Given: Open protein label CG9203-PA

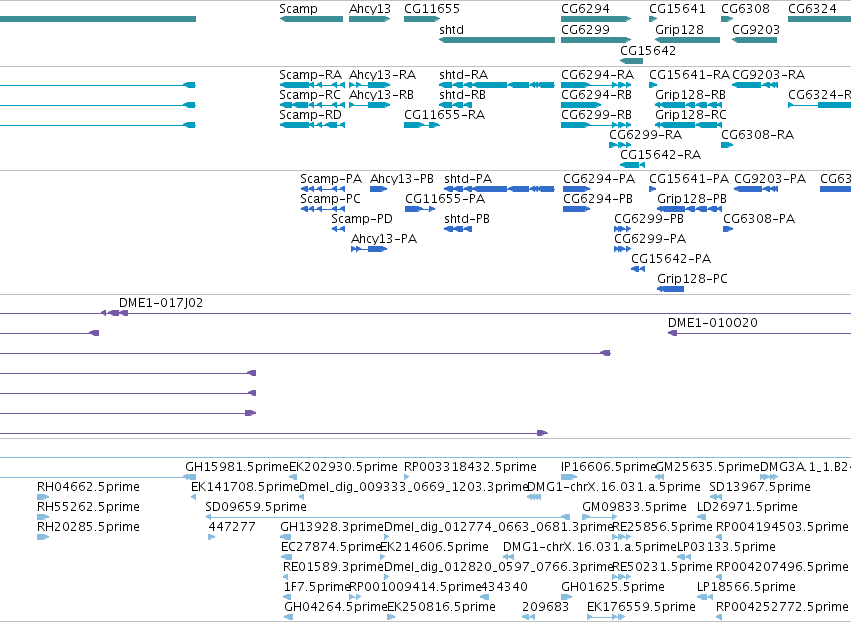Looking at the screenshot, I should pyautogui.click(x=770, y=179).
